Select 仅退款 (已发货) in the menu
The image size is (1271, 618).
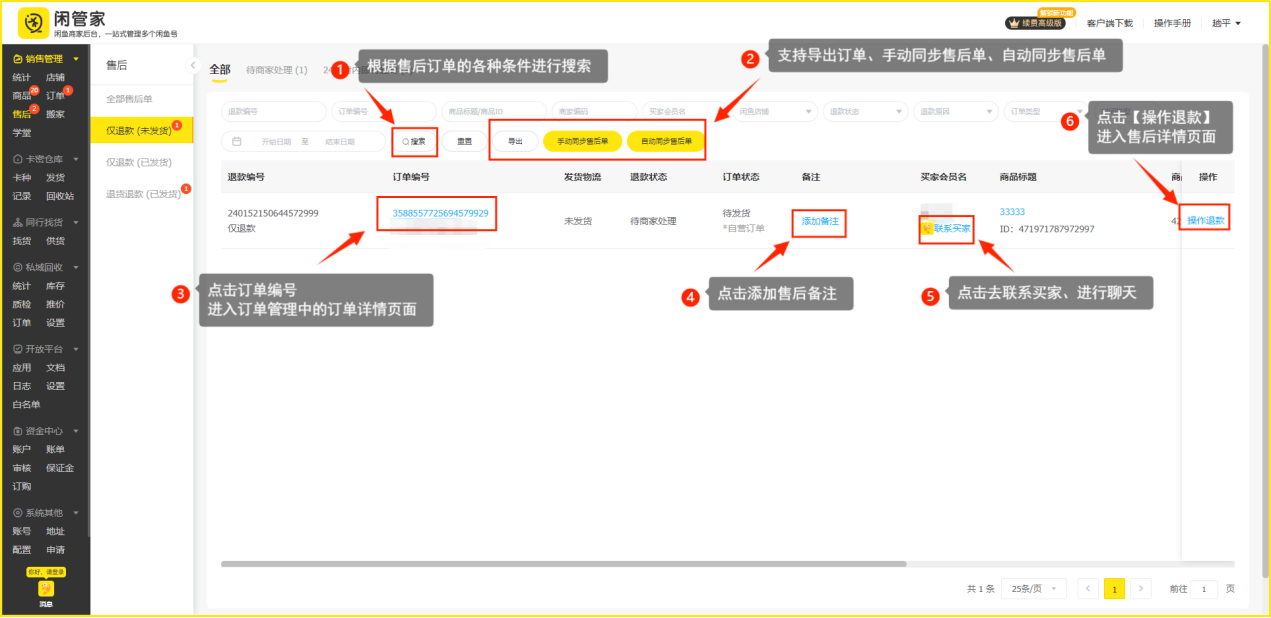tap(138, 161)
